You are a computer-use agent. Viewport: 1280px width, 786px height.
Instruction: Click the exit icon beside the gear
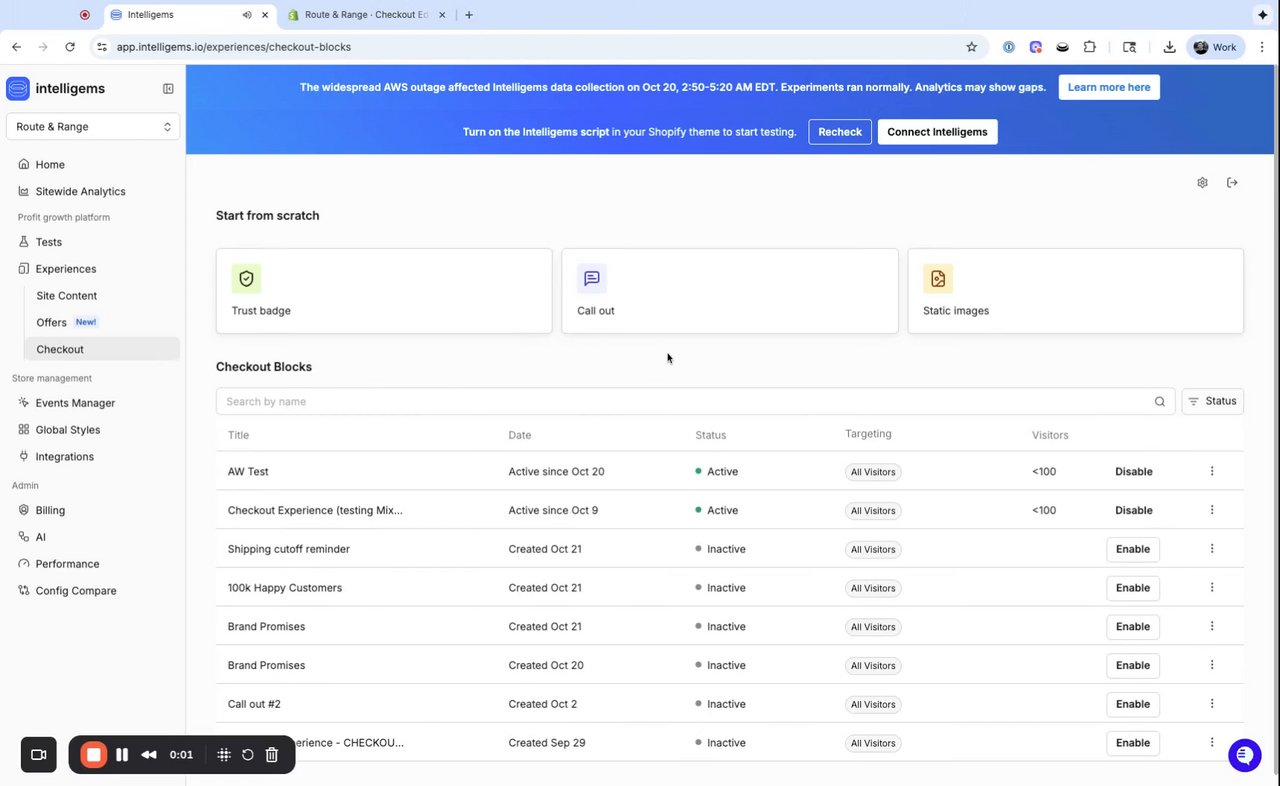(1232, 183)
